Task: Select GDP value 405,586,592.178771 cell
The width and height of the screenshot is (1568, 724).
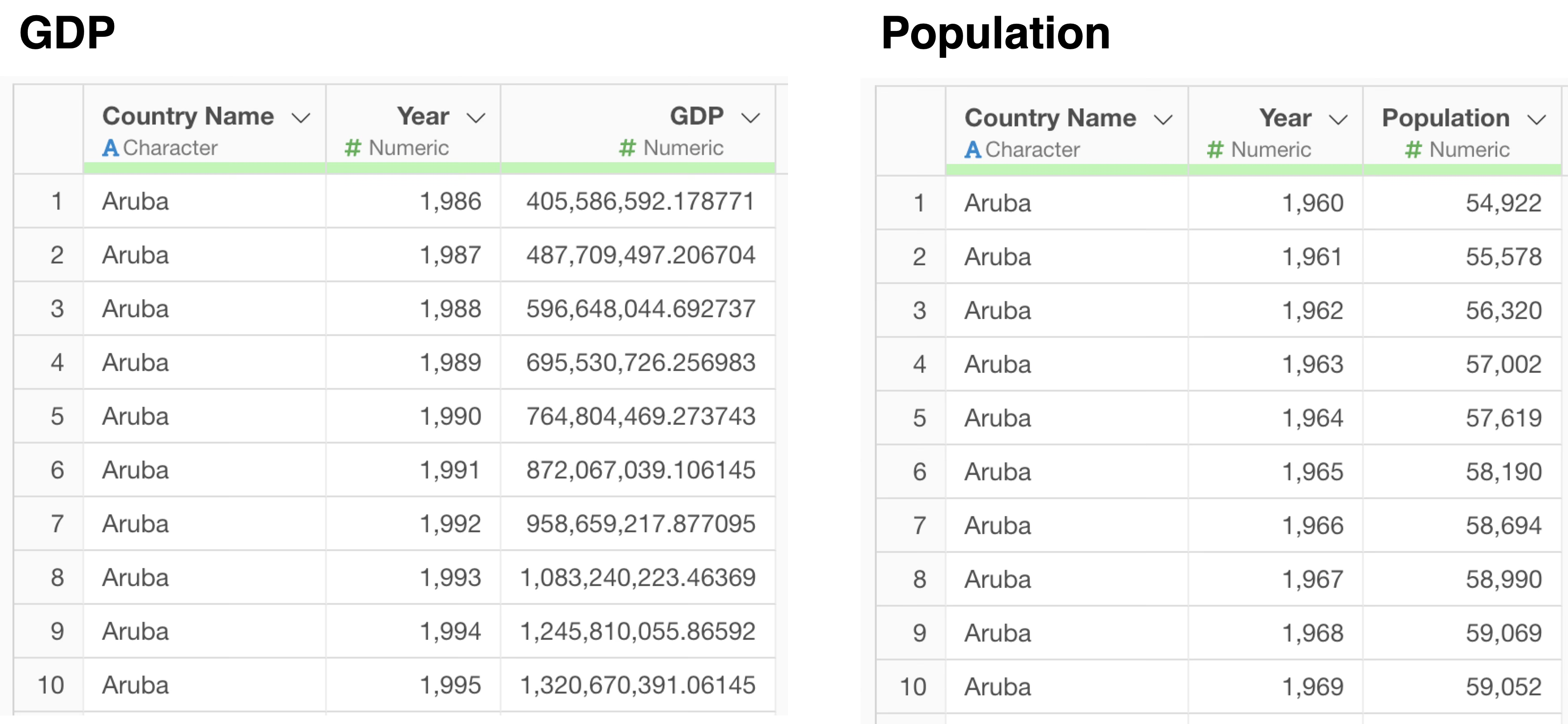Action: [x=640, y=202]
